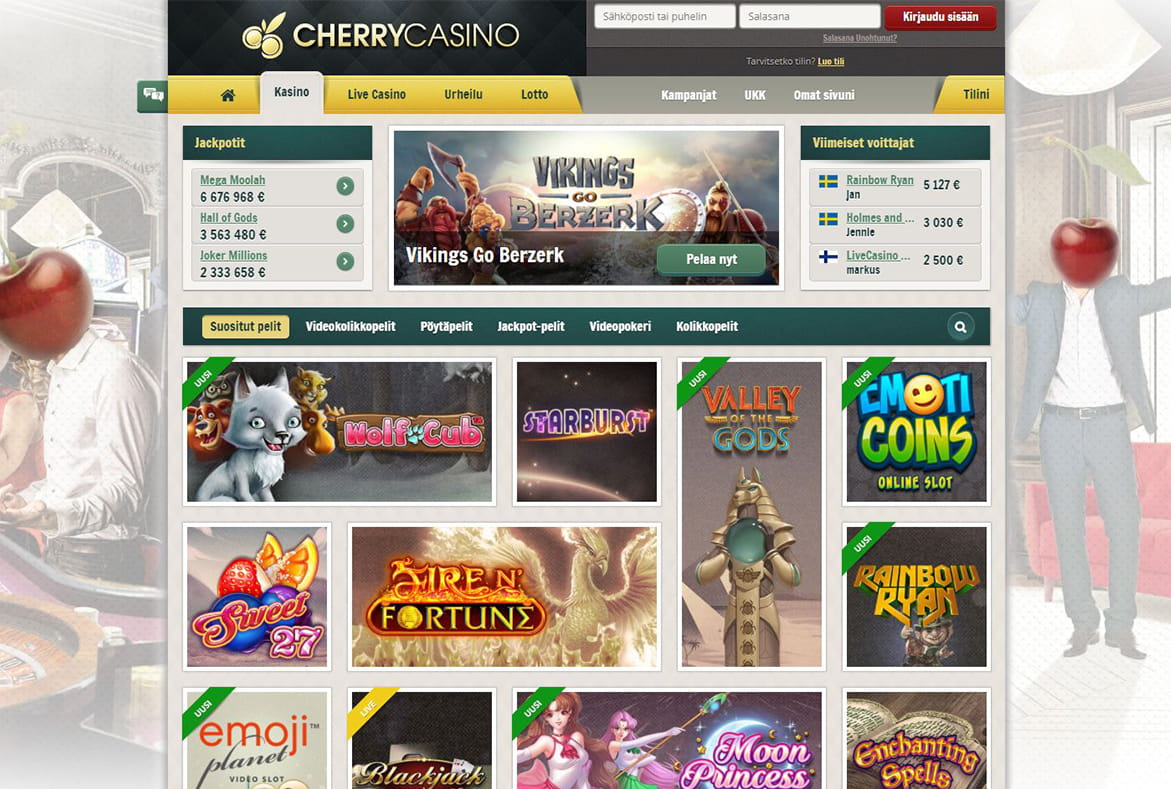
Task: Go to the home icon tab
Action: coord(228,95)
